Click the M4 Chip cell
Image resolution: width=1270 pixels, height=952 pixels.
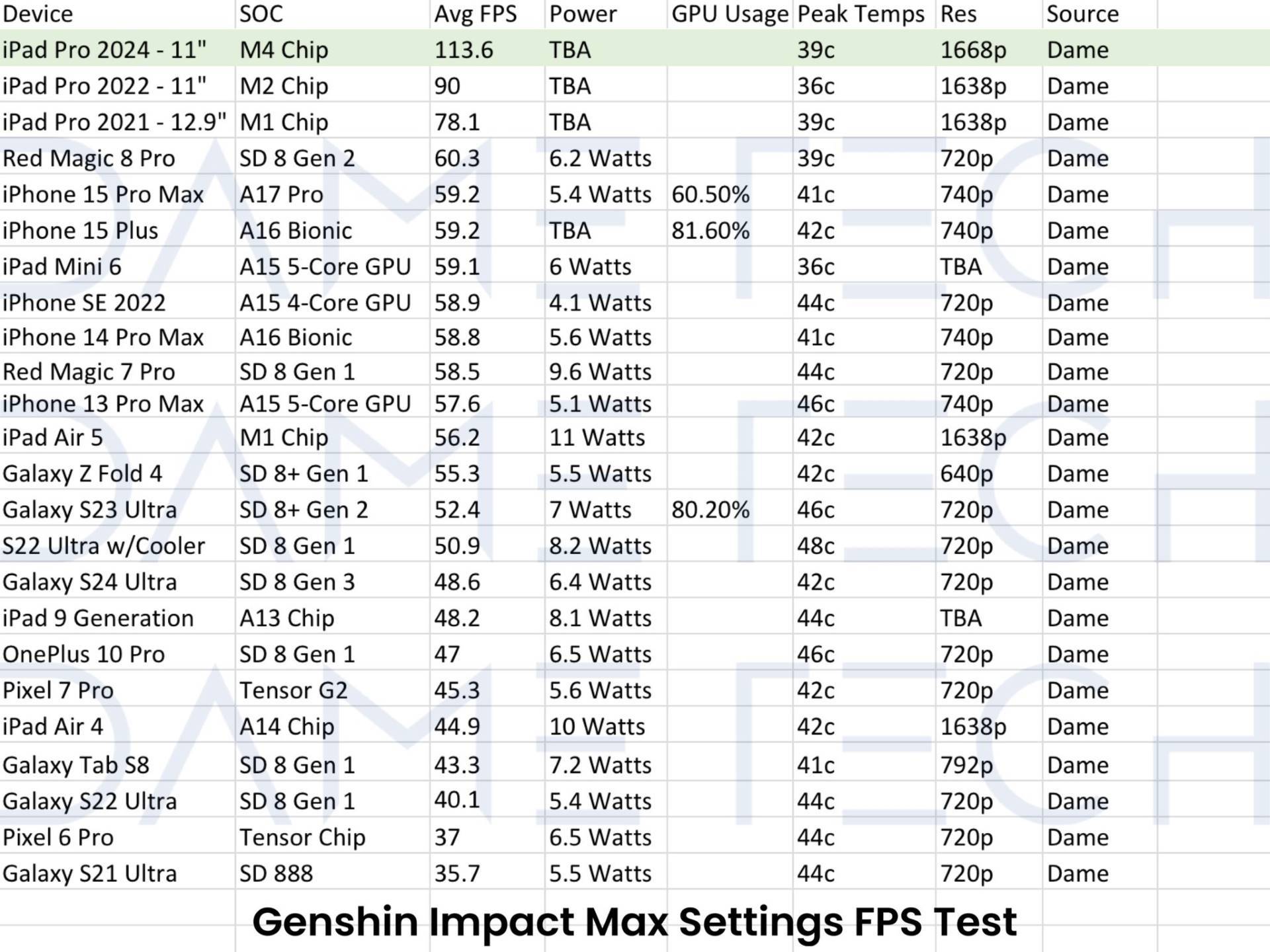click(284, 50)
